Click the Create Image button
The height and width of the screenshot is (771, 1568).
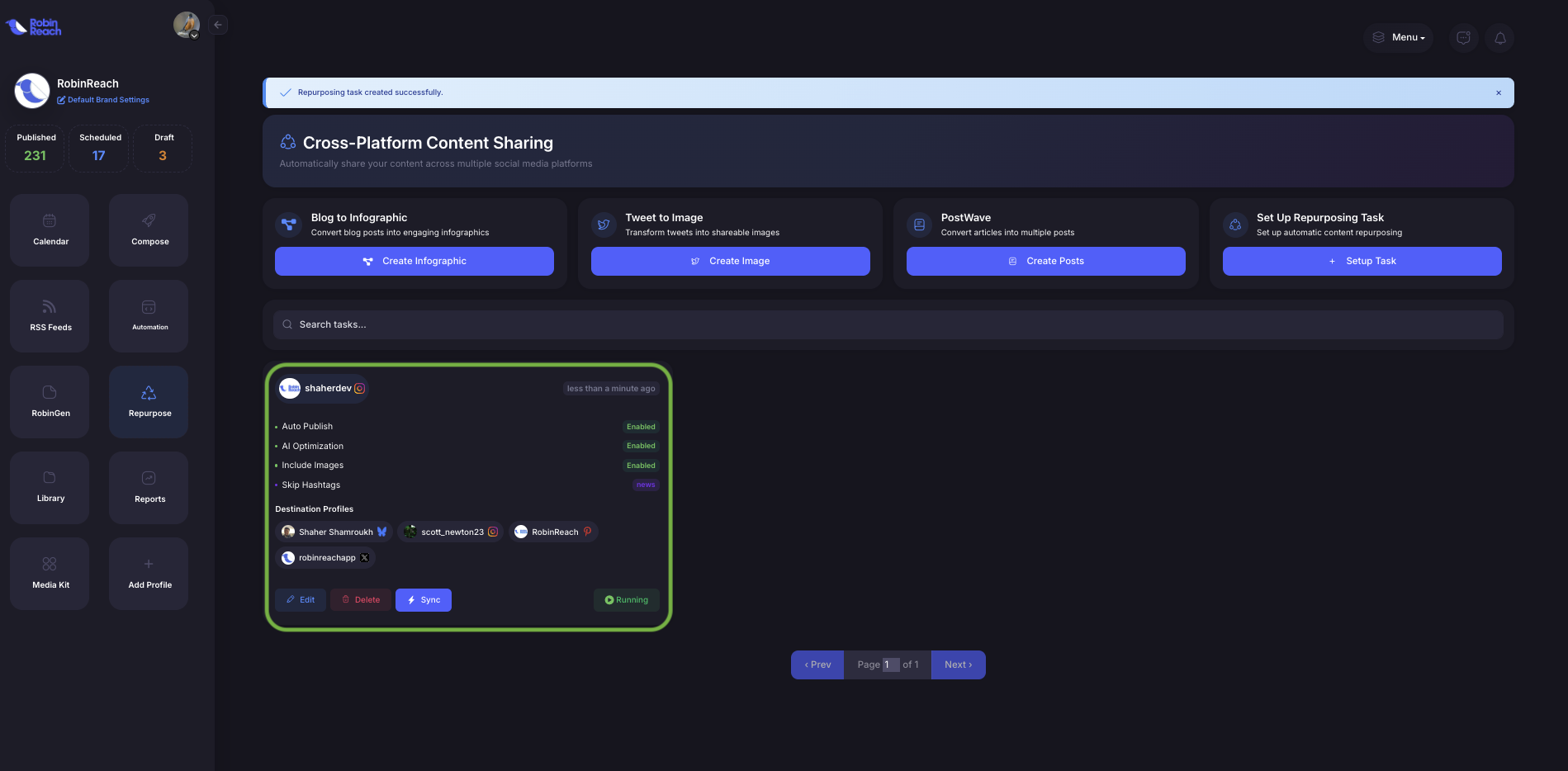(x=731, y=261)
